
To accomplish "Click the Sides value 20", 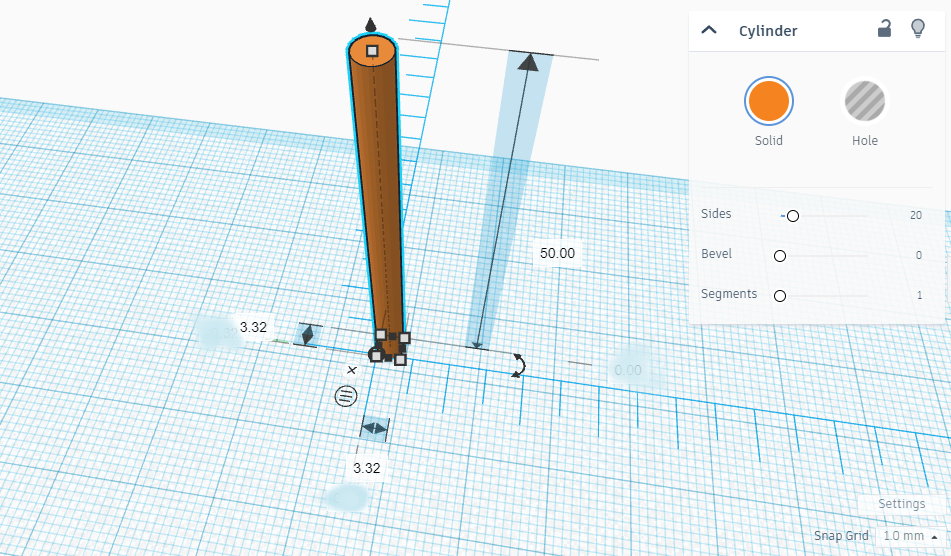I will [916, 215].
